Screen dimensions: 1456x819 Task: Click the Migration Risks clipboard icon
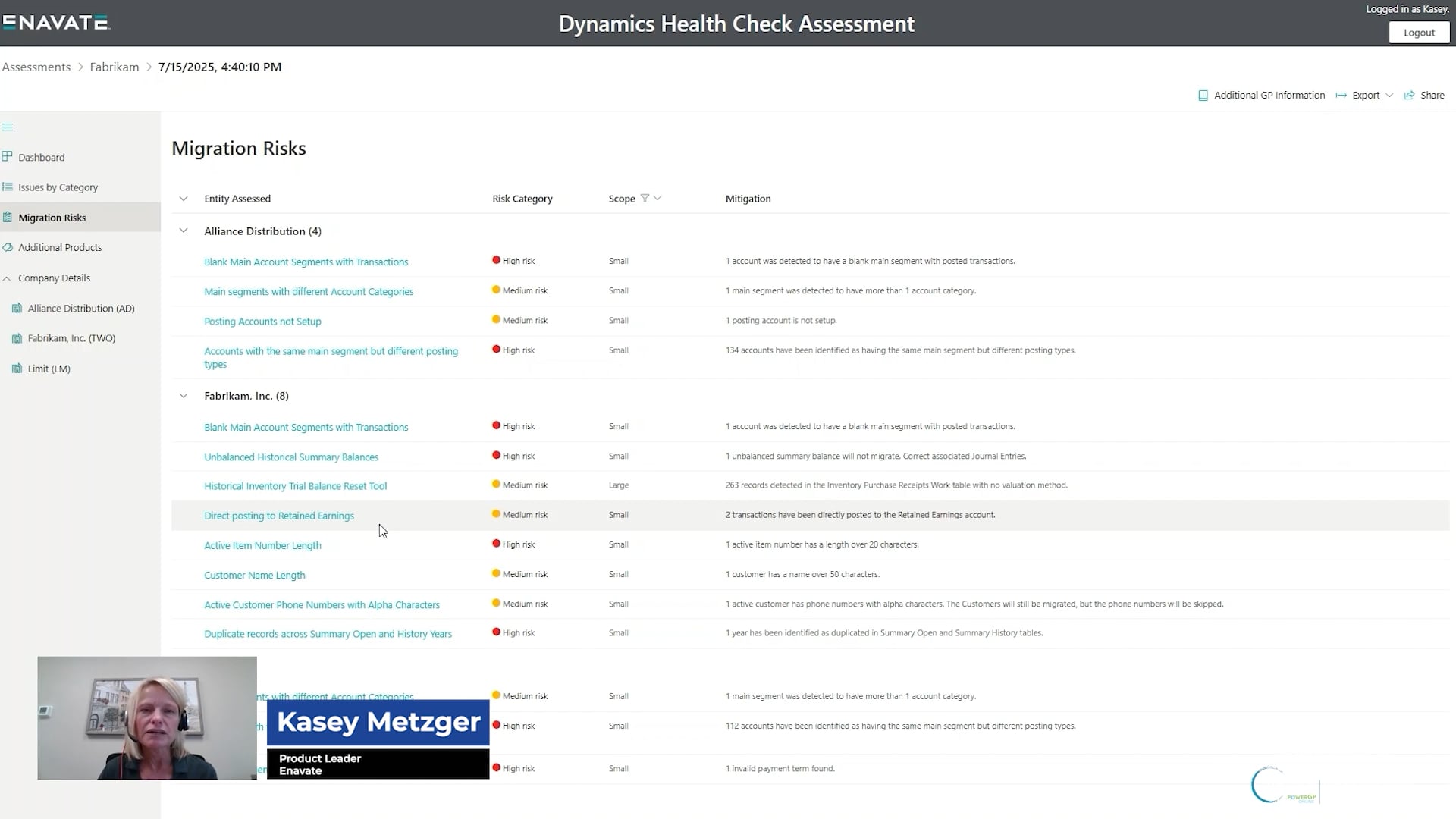pos(8,217)
